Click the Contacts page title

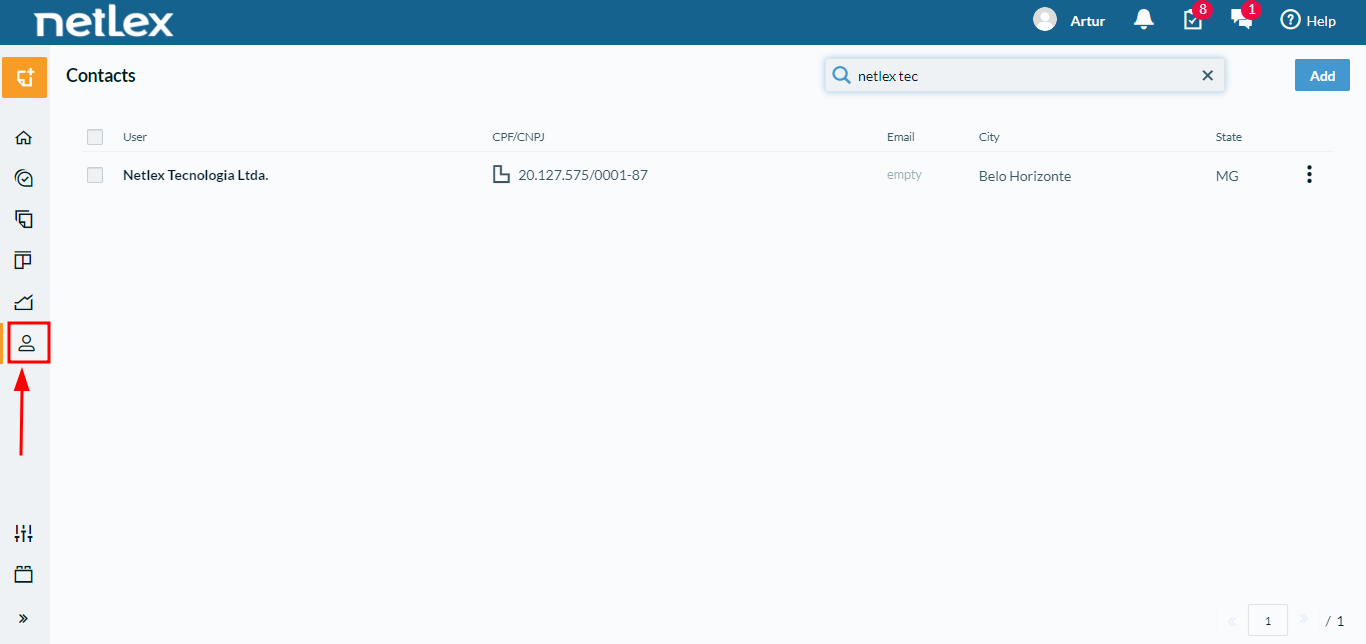pos(101,75)
